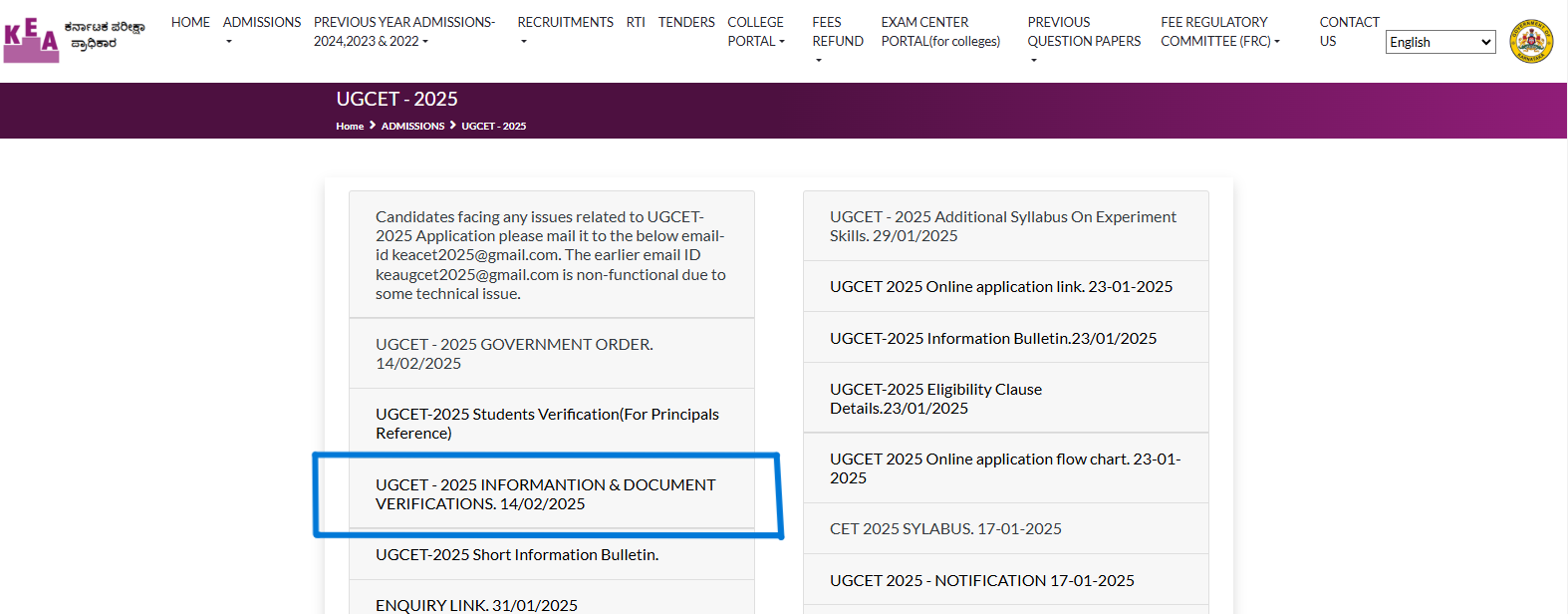
Task: Click the keacet2025@gmail.com email notice
Action: [x=552, y=255]
